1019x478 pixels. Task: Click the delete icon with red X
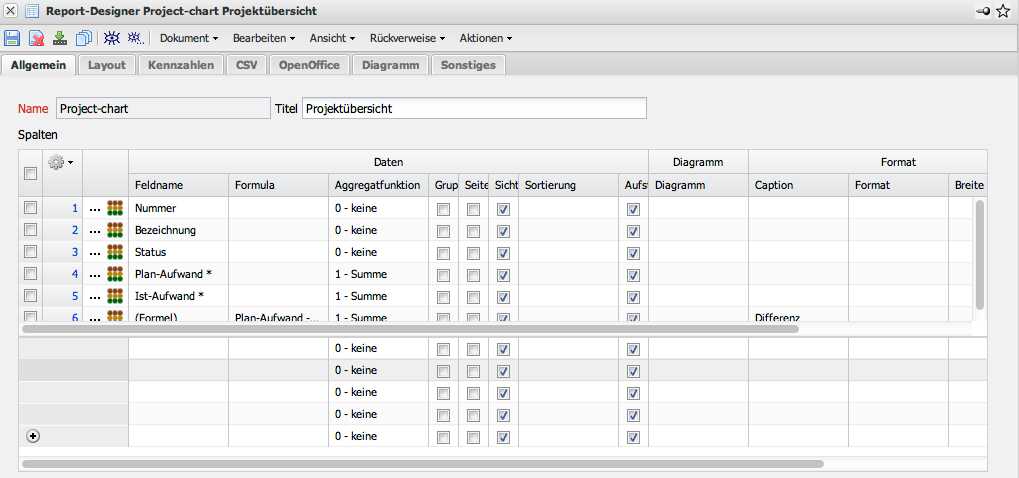36,38
